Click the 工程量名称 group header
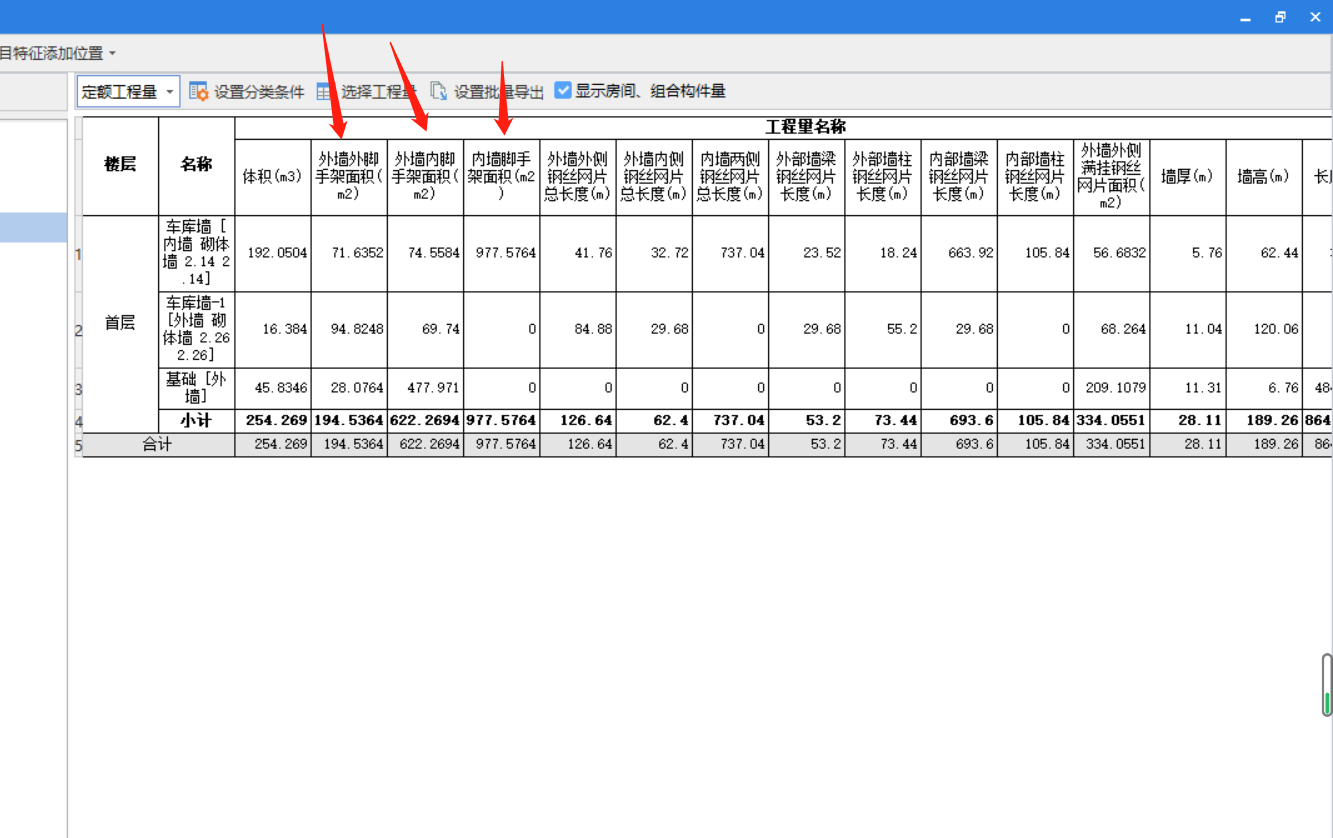Viewport: 1333px width, 838px height. pyautogui.click(x=806, y=128)
